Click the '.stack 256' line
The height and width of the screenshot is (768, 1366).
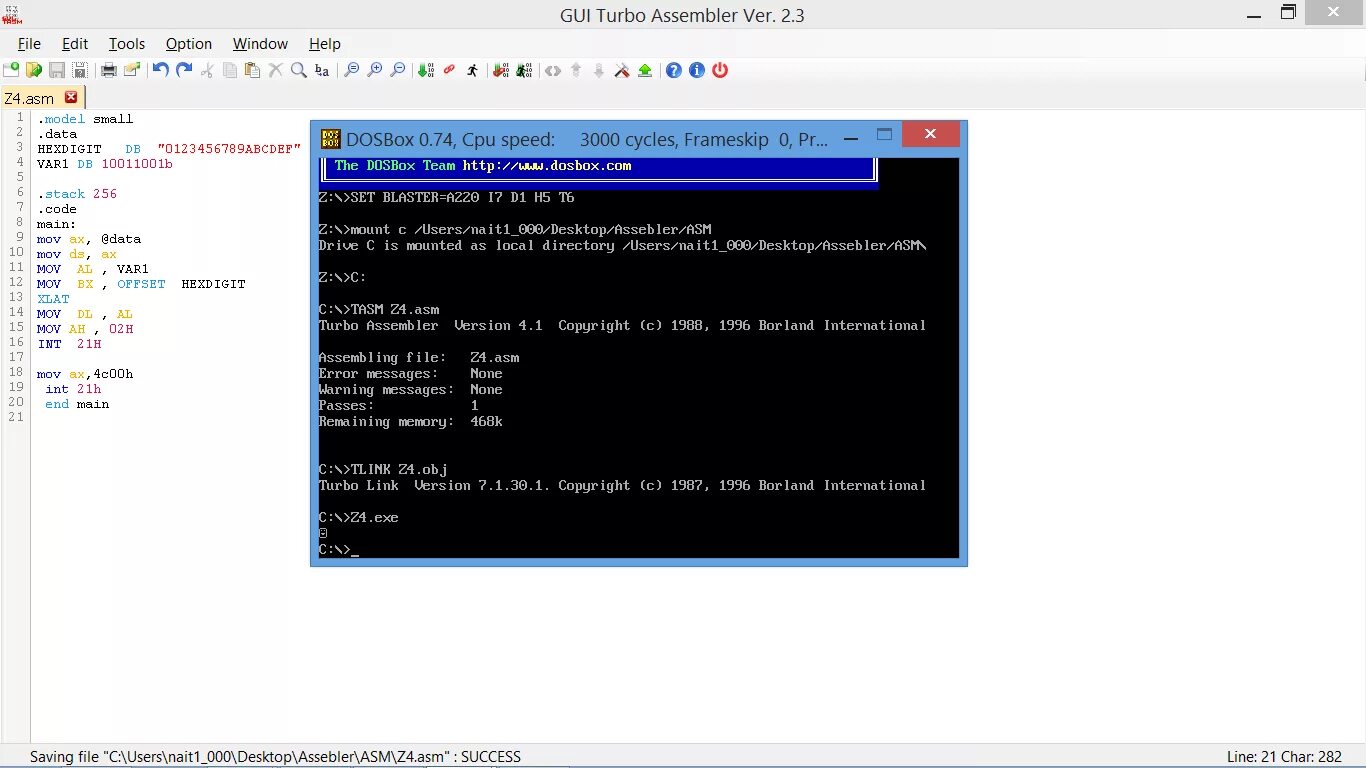77,194
